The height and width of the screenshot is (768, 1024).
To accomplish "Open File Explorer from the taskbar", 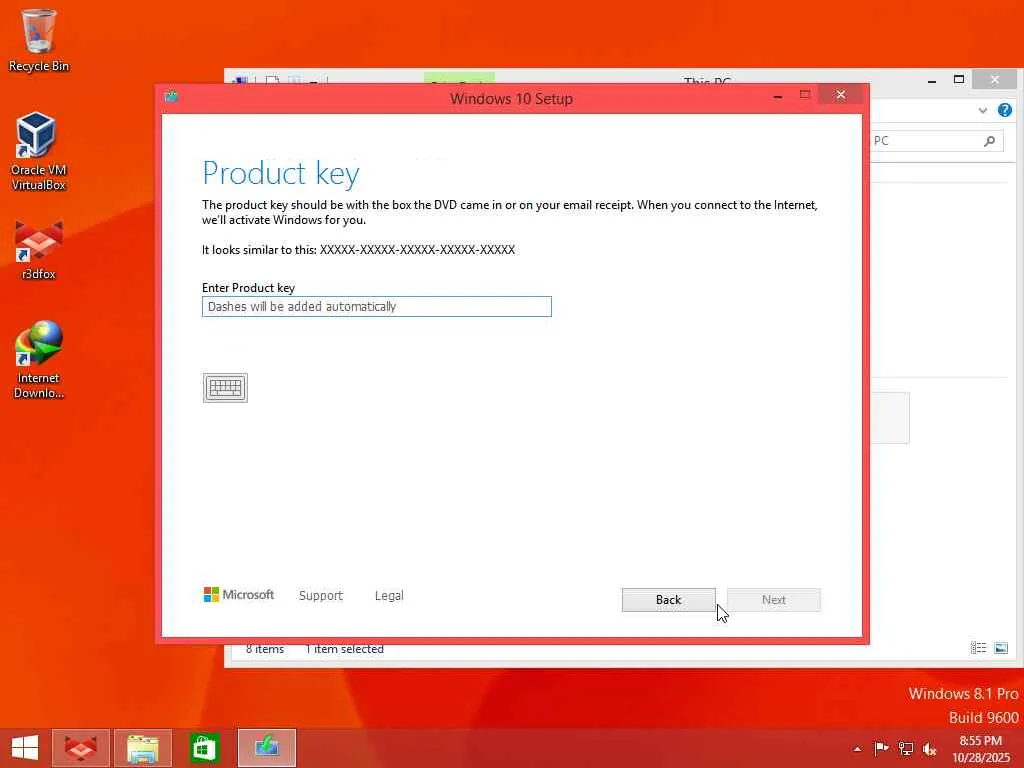I will [x=143, y=748].
